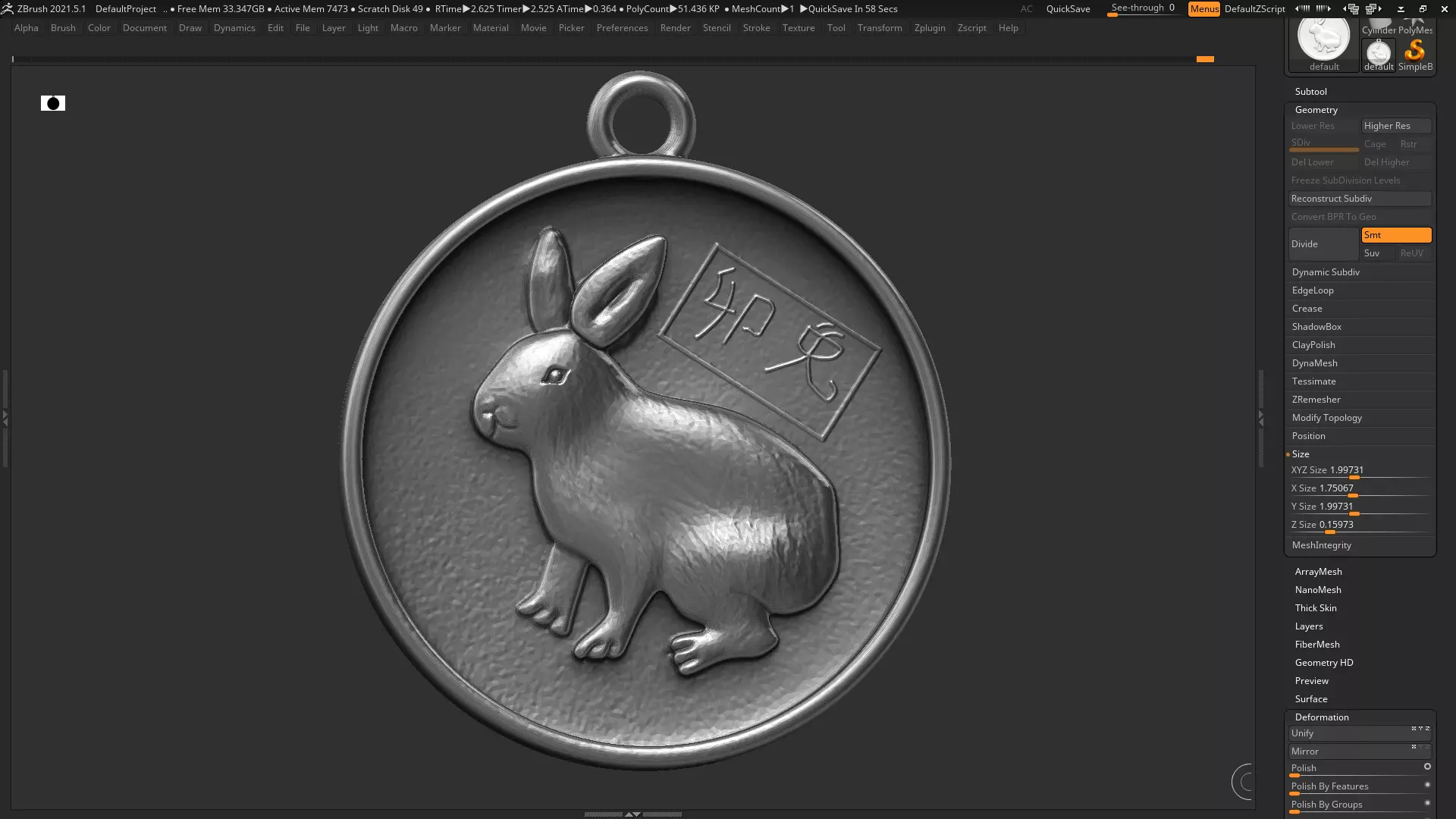Collapse the Size section
1456x819 pixels.
click(x=1301, y=454)
